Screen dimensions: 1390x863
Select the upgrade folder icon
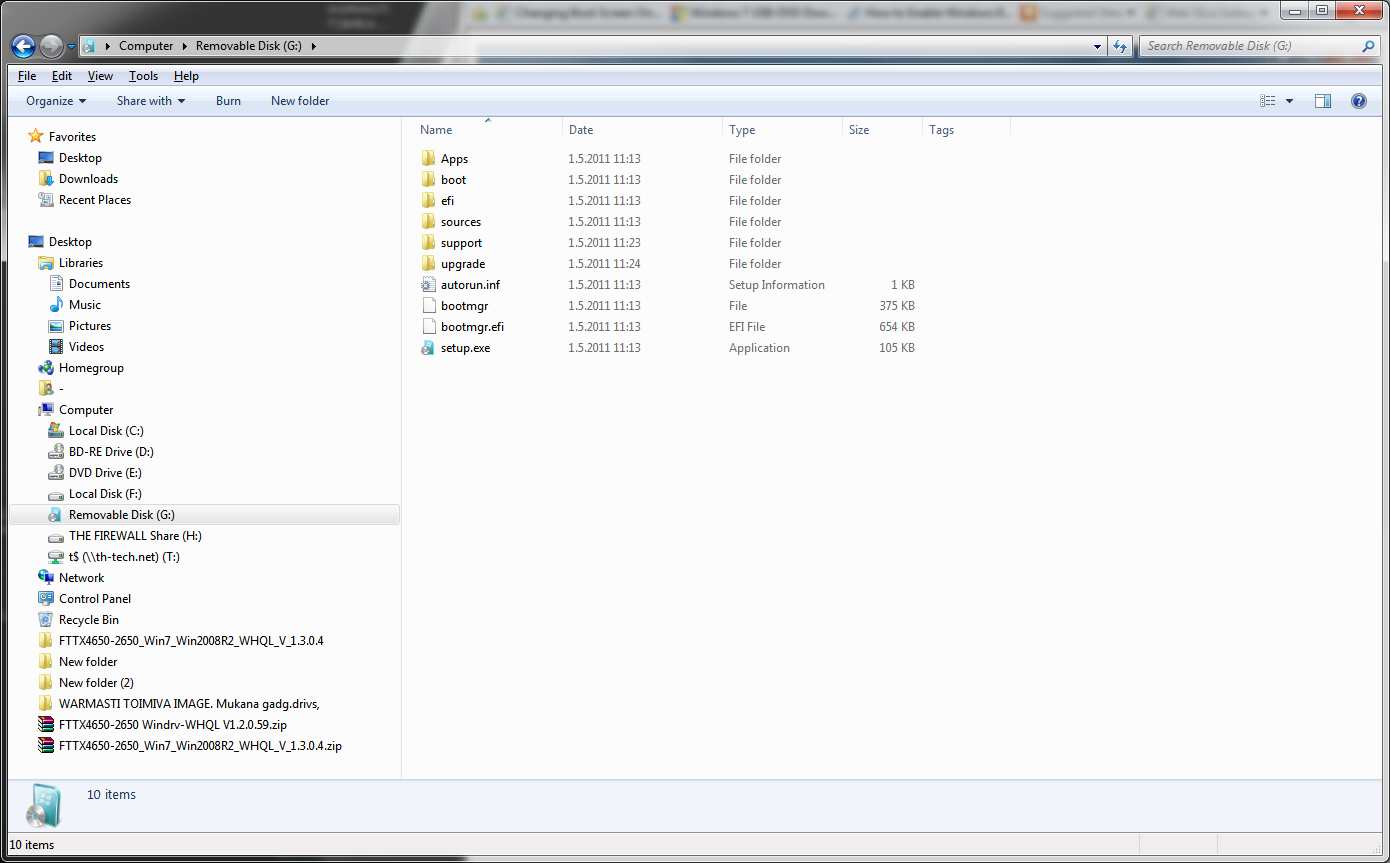(429, 264)
